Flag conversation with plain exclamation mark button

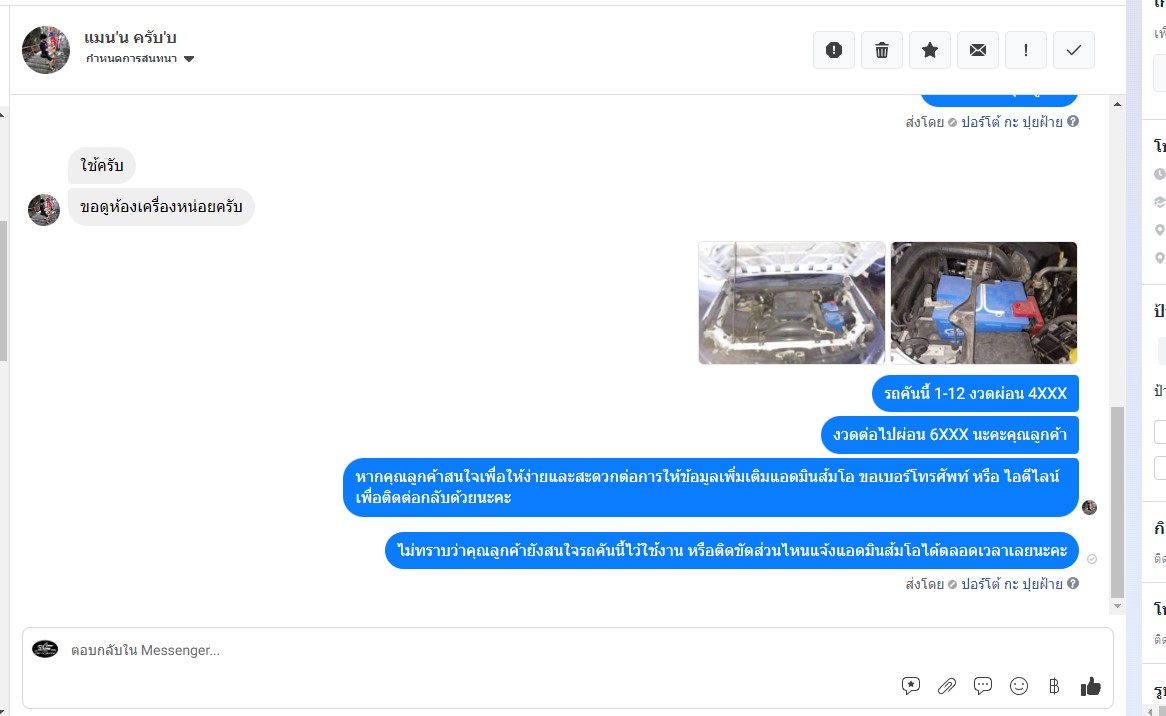coord(1025,50)
